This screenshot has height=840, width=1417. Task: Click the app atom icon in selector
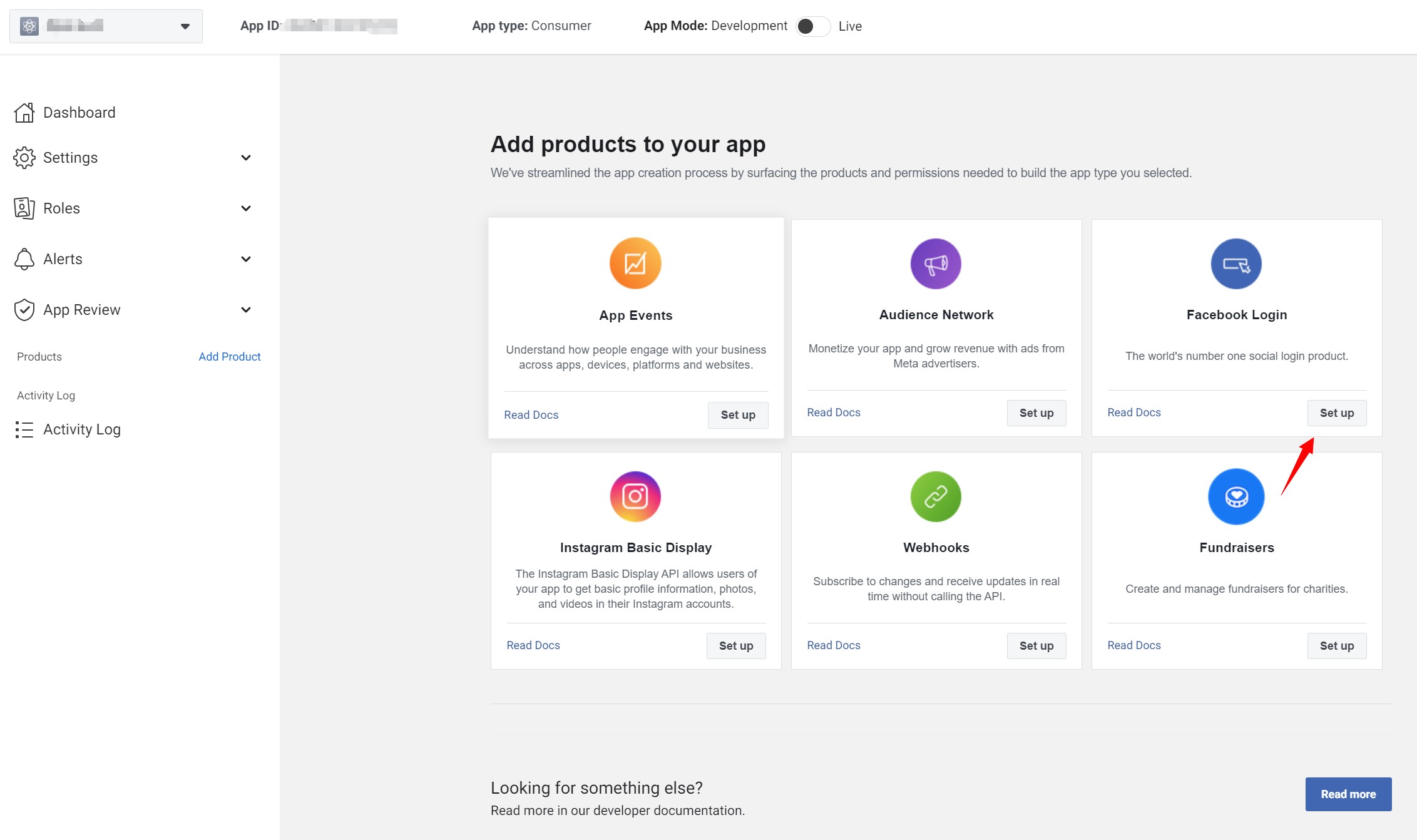click(x=29, y=26)
